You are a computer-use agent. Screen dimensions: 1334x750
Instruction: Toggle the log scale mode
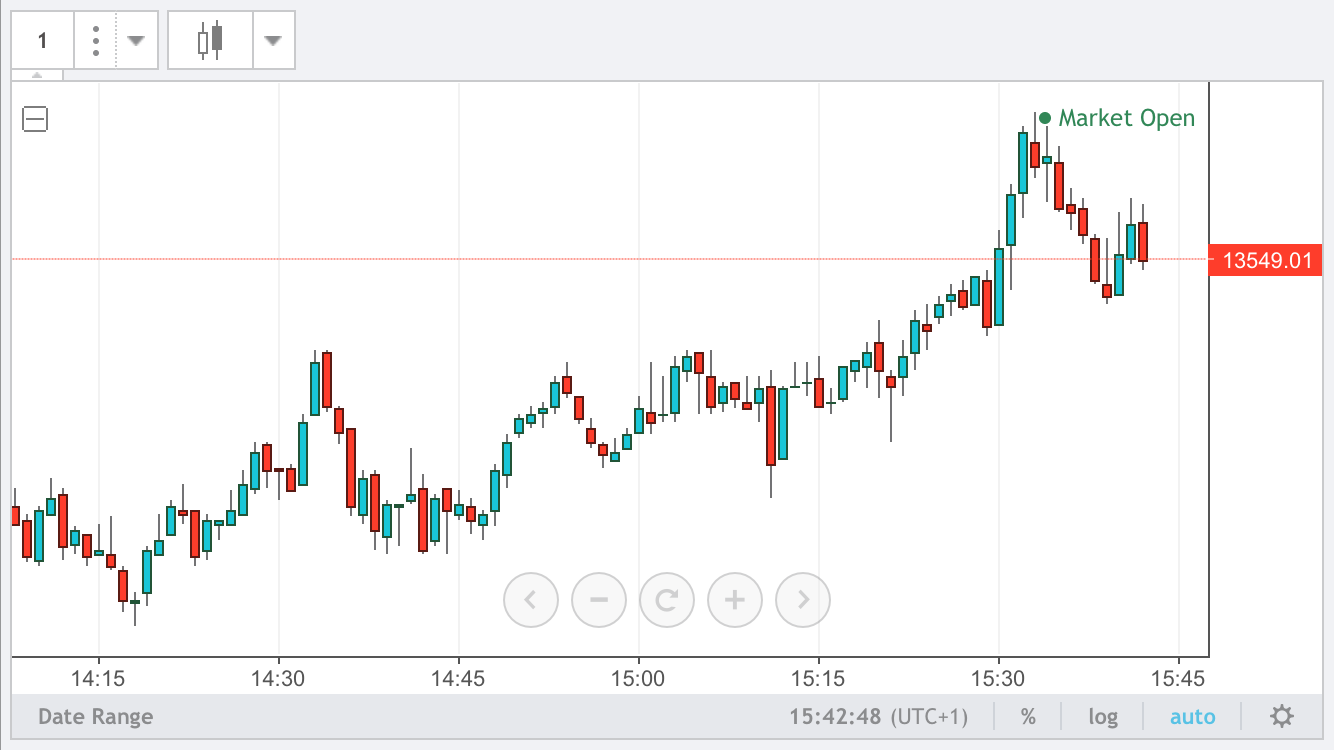tap(1103, 716)
